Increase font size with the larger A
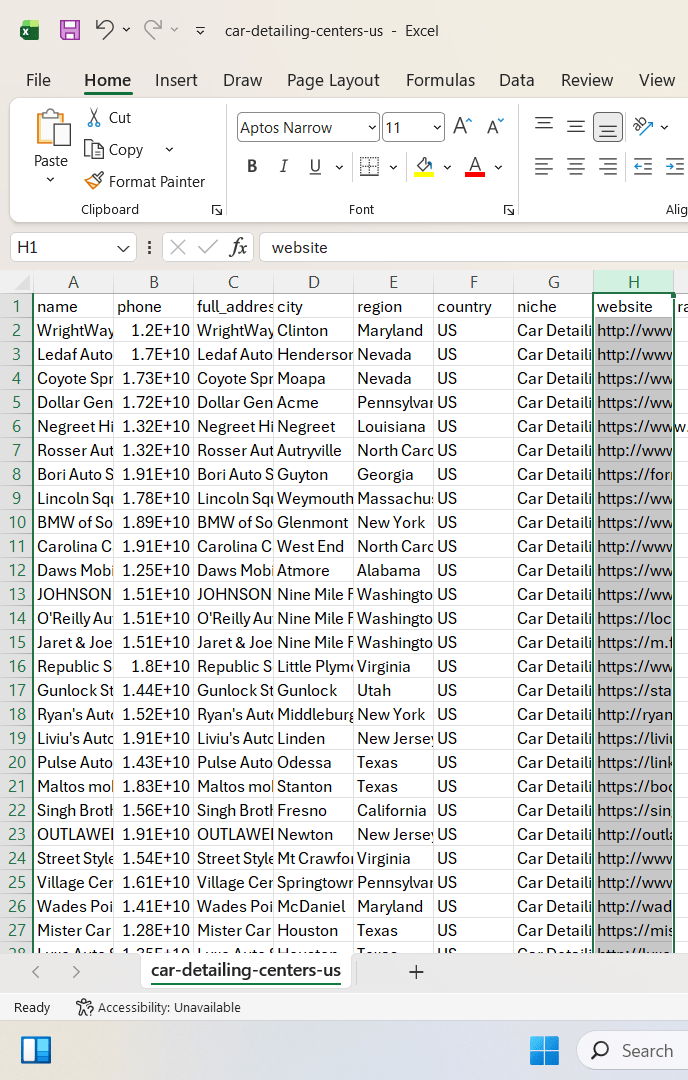The width and height of the screenshot is (688, 1080). click(x=462, y=127)
